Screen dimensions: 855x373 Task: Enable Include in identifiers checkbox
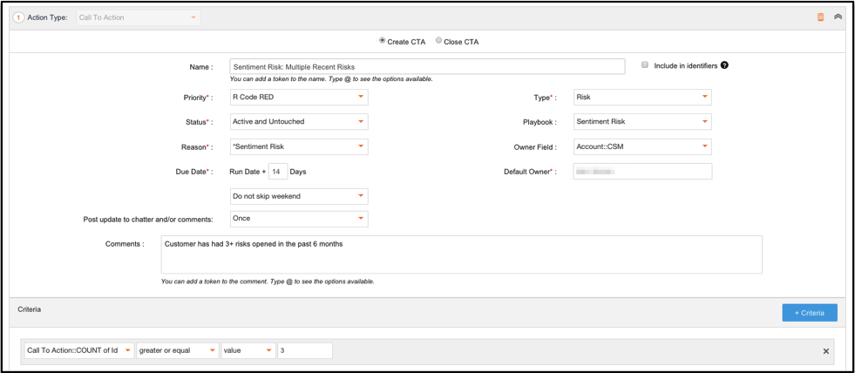pos(645,64)
